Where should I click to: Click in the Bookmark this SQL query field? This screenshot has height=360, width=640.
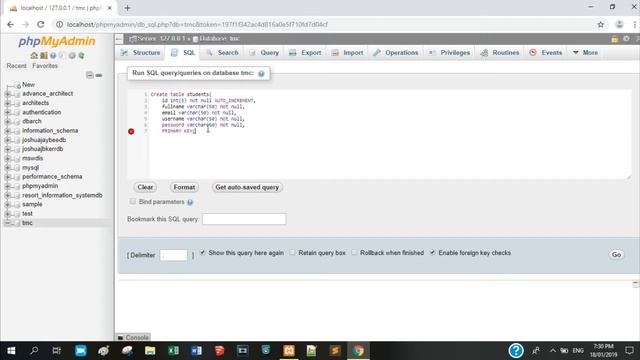pyautogui.click(x=244, y=219)
